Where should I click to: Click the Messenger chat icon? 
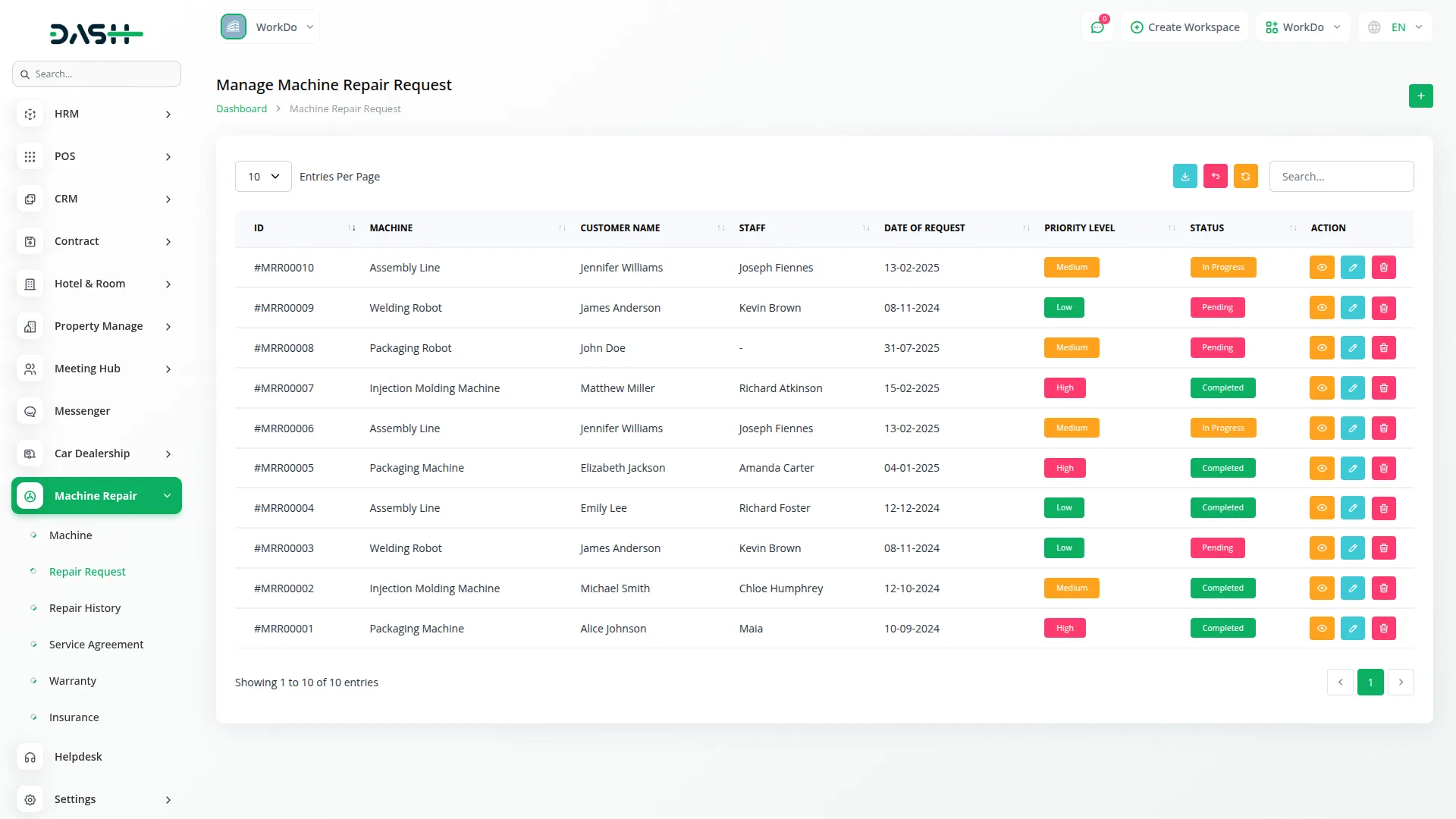30,411
